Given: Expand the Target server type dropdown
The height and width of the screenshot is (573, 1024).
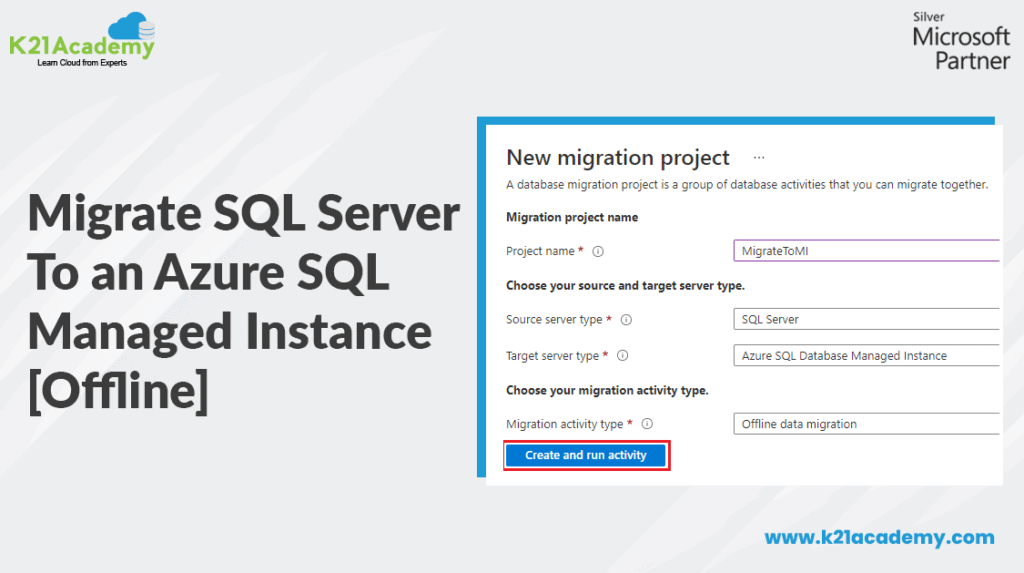Looking at the screenshot, I should tap(866, 356).
